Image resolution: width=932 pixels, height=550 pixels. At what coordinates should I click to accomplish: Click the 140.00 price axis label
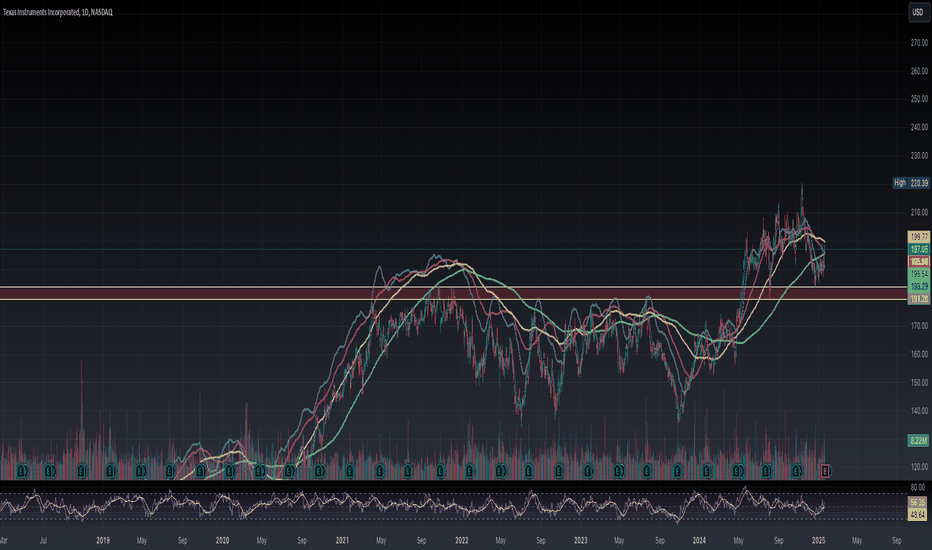point(919,411)
